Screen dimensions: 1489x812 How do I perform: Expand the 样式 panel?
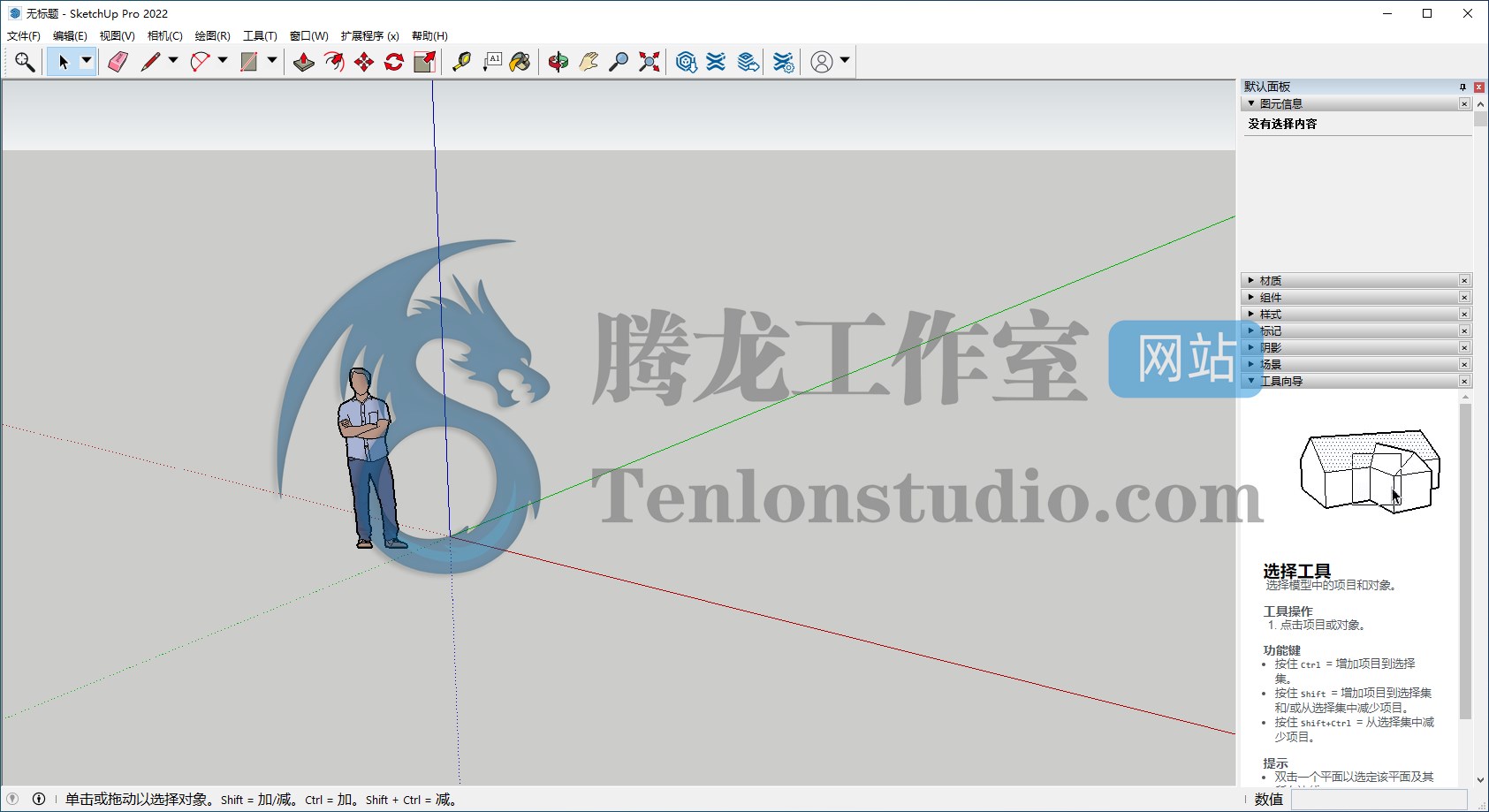[1251, 314]
